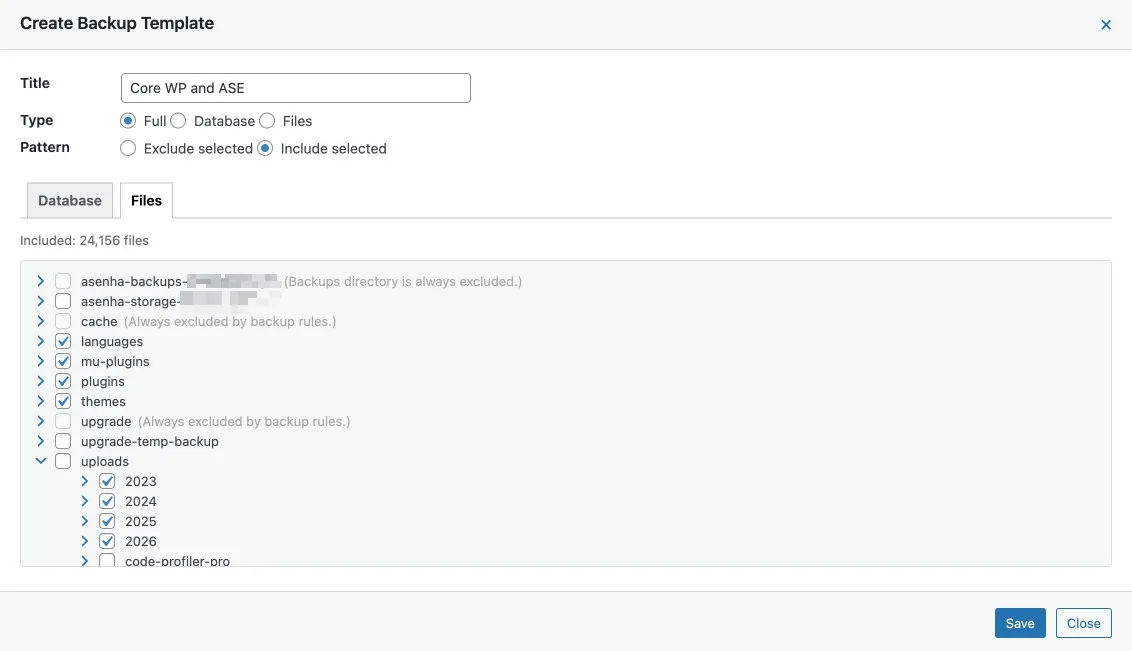Expand the 2023 uploads subfolder

pyautogui.click(x=85, y=481)
